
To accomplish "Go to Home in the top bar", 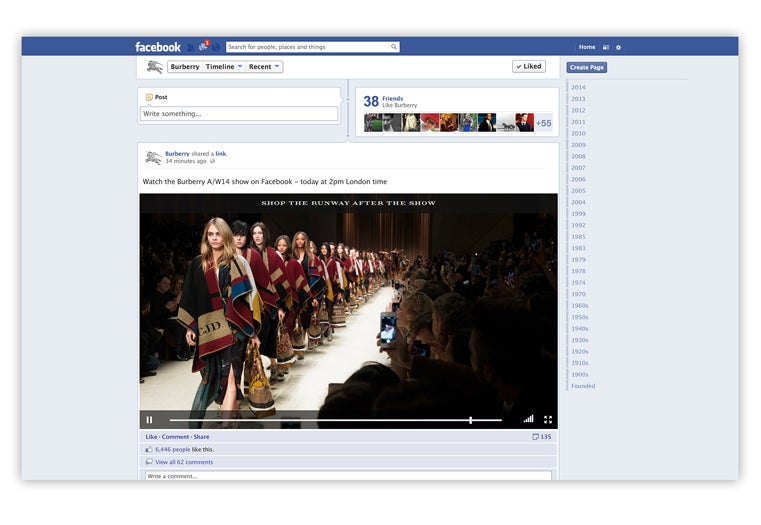I will (x=587, y=47).
